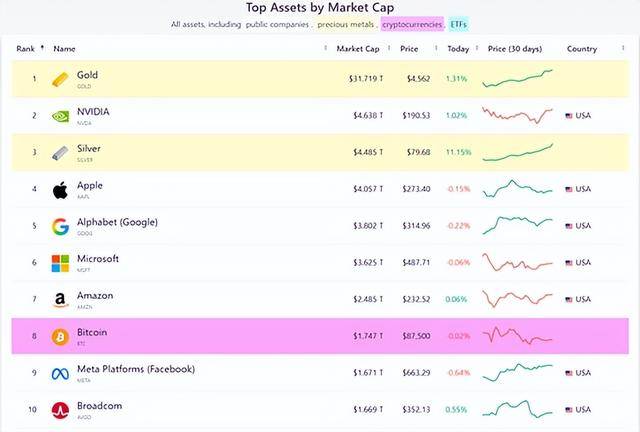Click the Google logo icon
640x432 pixels.
[60, 226]
